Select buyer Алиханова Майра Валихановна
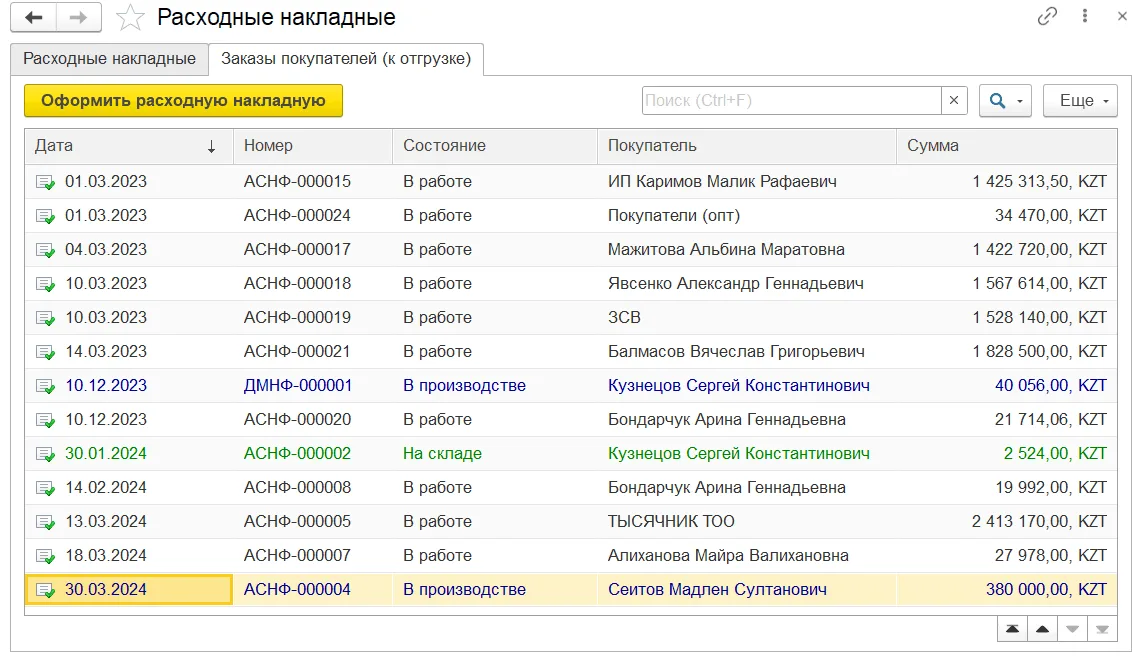The width and height of the screenshot is (1146, 661). click(x=729, y=556)
